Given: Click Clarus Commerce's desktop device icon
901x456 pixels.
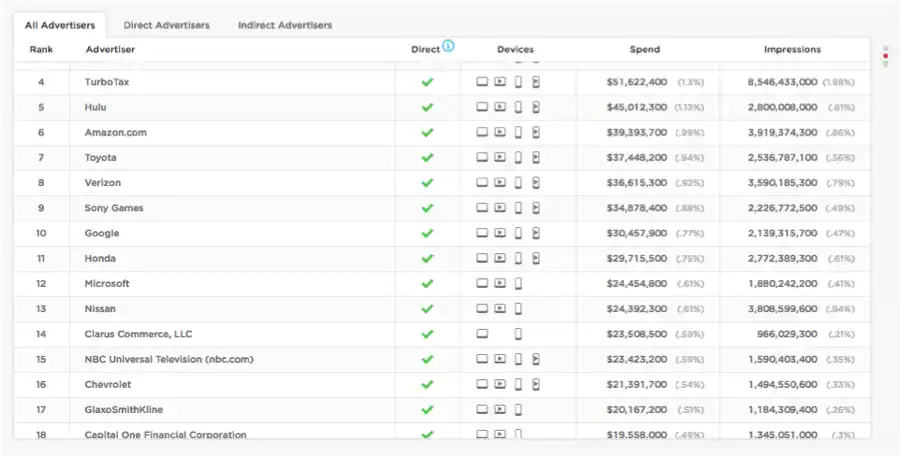Looking at the screenshot, I should tap(482, 334).
